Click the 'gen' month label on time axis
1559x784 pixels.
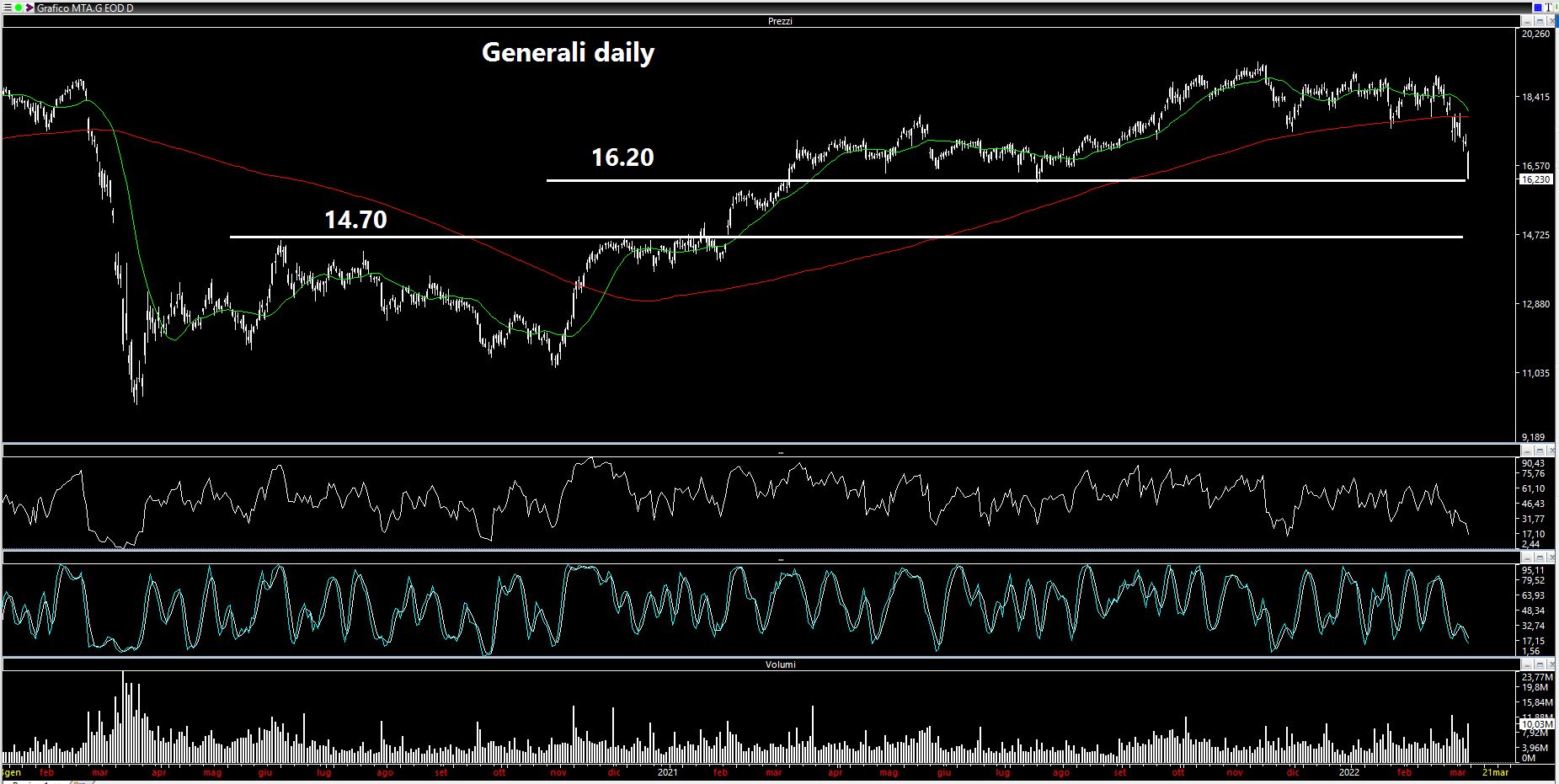point(13,772)
